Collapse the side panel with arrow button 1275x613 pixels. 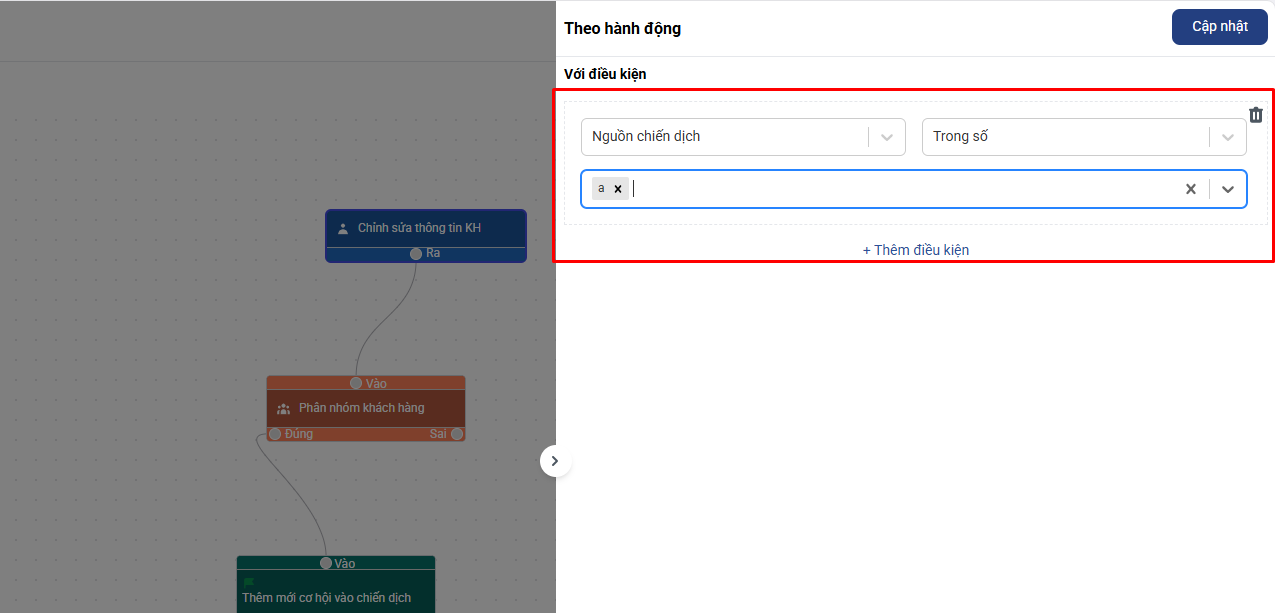point(555,461)
